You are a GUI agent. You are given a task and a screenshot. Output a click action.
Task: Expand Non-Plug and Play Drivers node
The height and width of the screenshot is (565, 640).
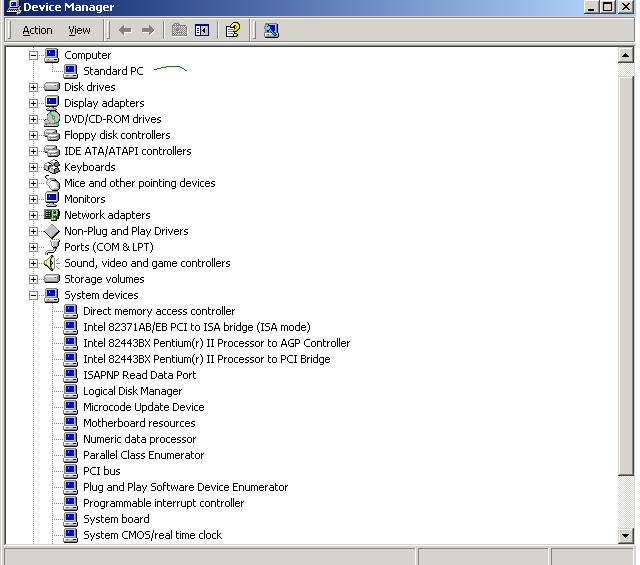point(33,231)
